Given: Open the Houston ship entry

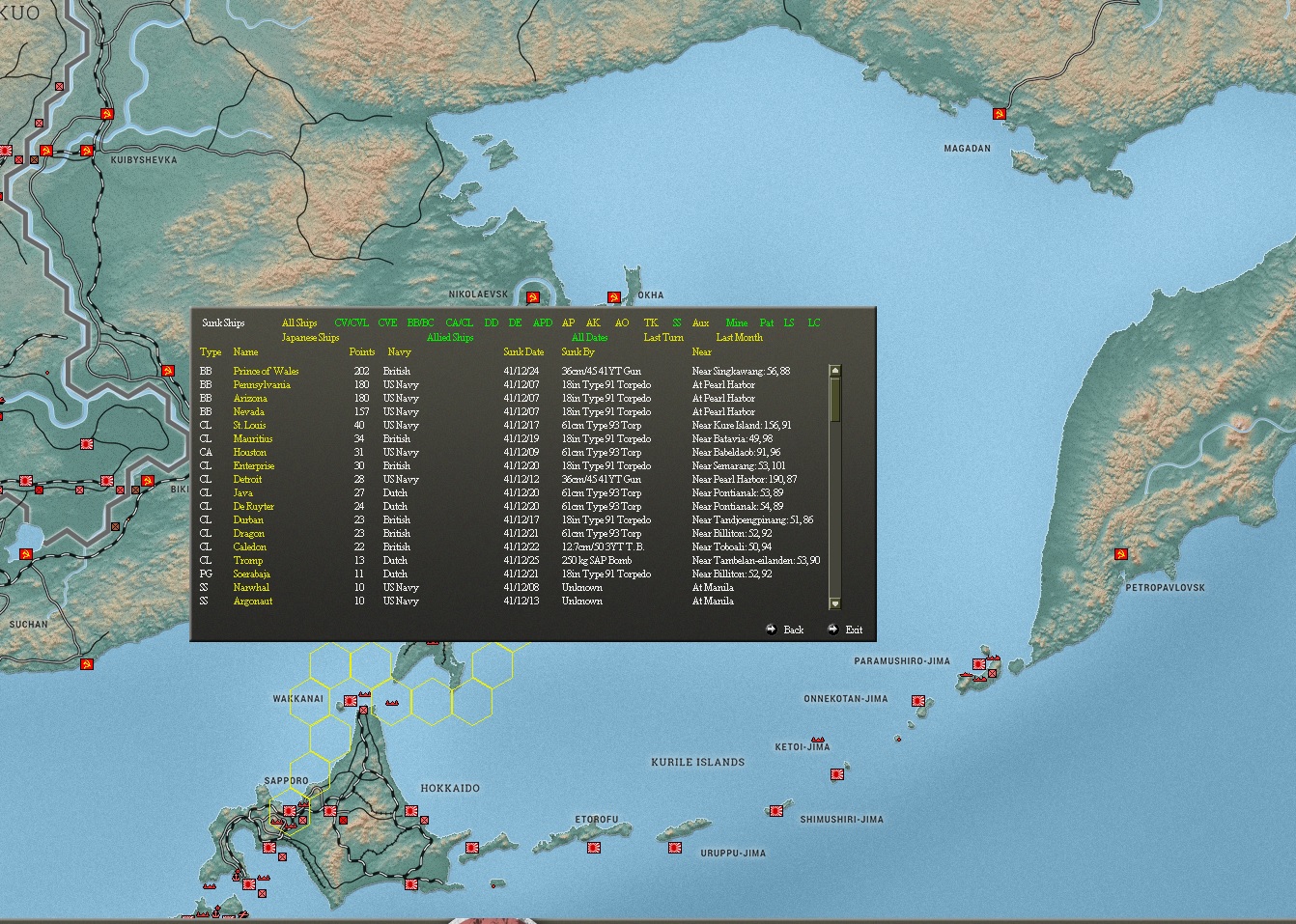Looking at the screenshot, I should pos(249,452).
